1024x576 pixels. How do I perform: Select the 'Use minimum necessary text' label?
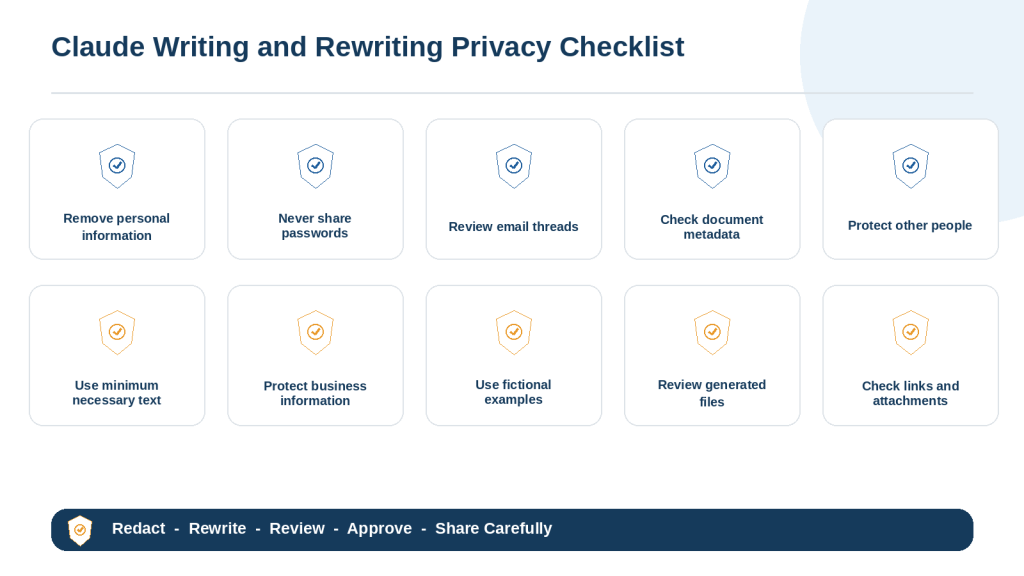coord(117,392)
